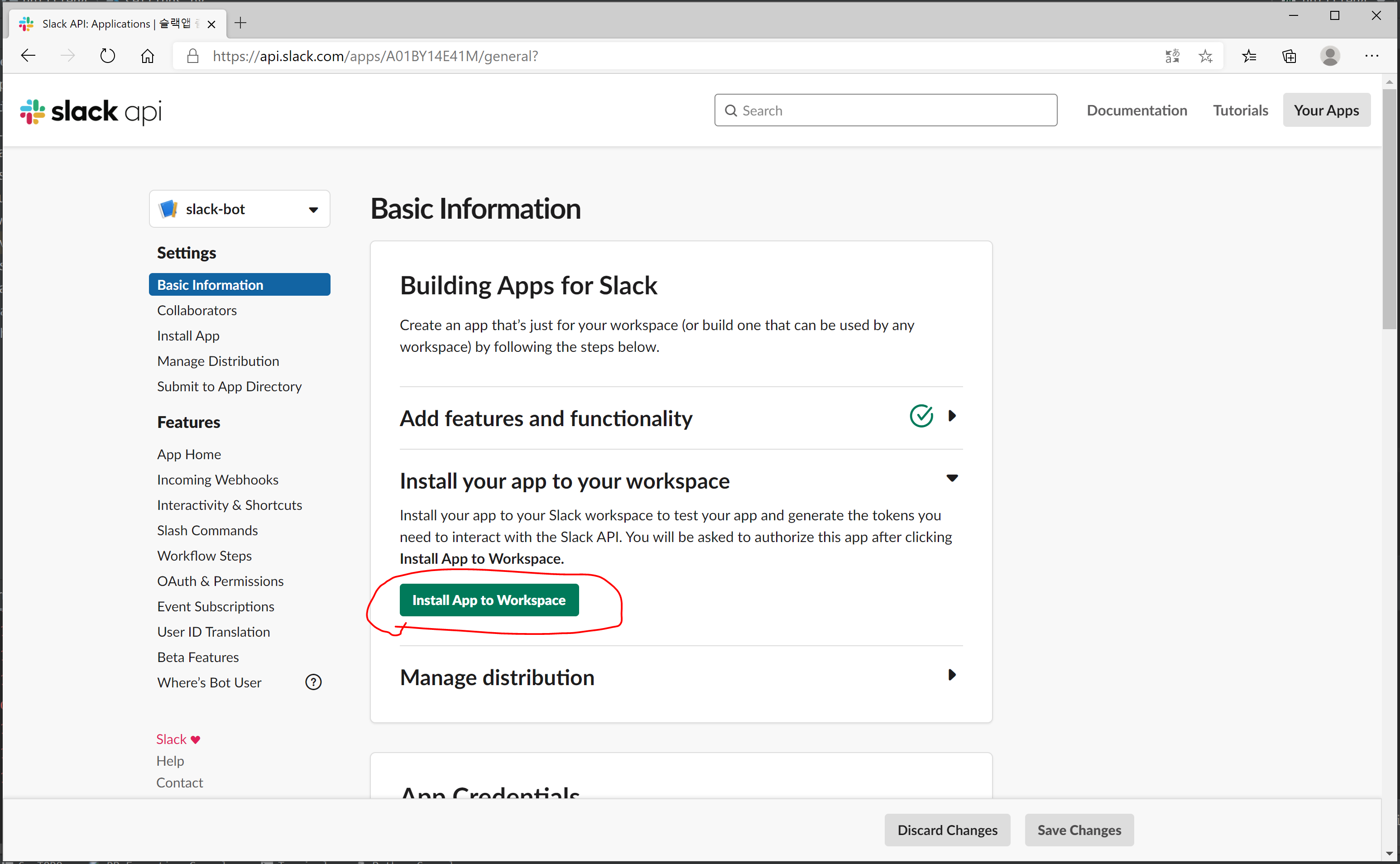Viewport: 1400px width, 864px height.
Task: Click the Save Changes button
Action: [x=1079, y=830]
